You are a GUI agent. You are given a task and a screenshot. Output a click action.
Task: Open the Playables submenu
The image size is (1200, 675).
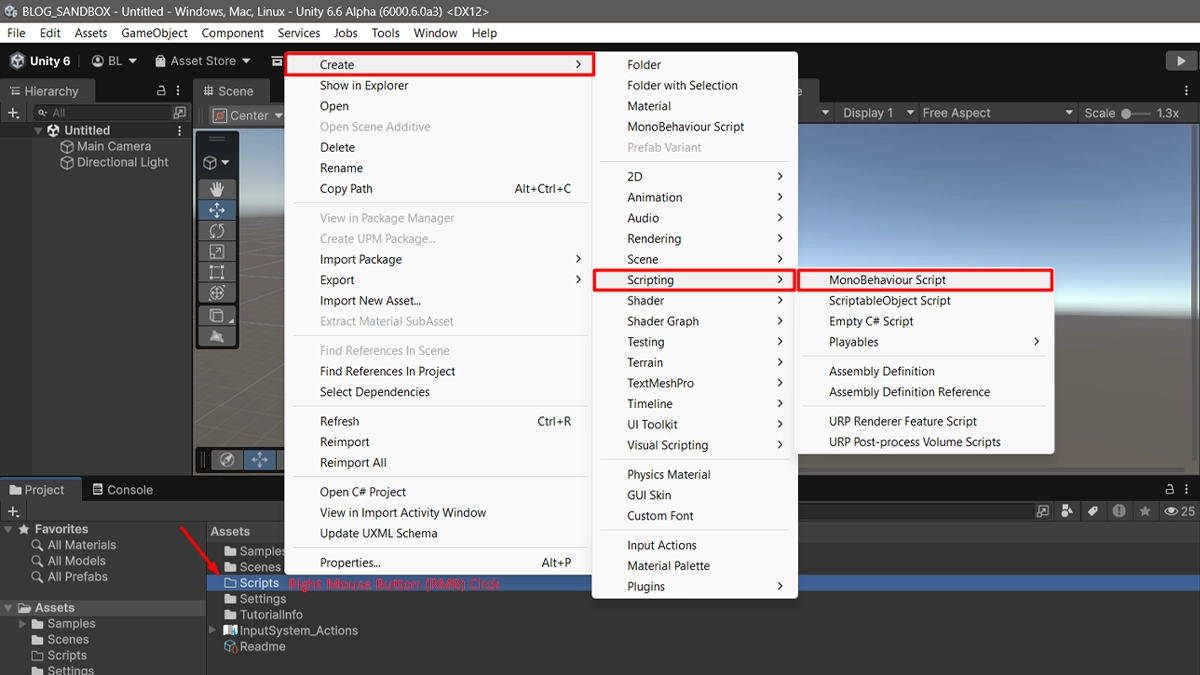pyautogui.click(x=925, y=342)
